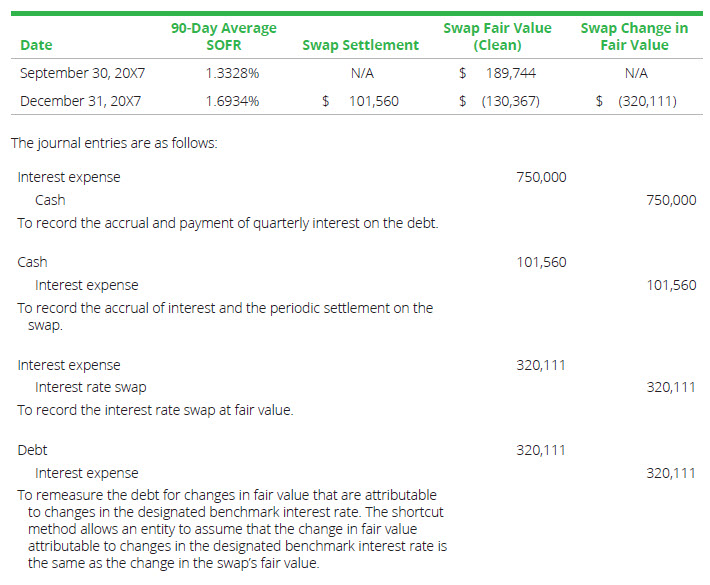Click the 320,111 debit amount beside Debt
The image size is (710, 585).
tap(541, 450)
